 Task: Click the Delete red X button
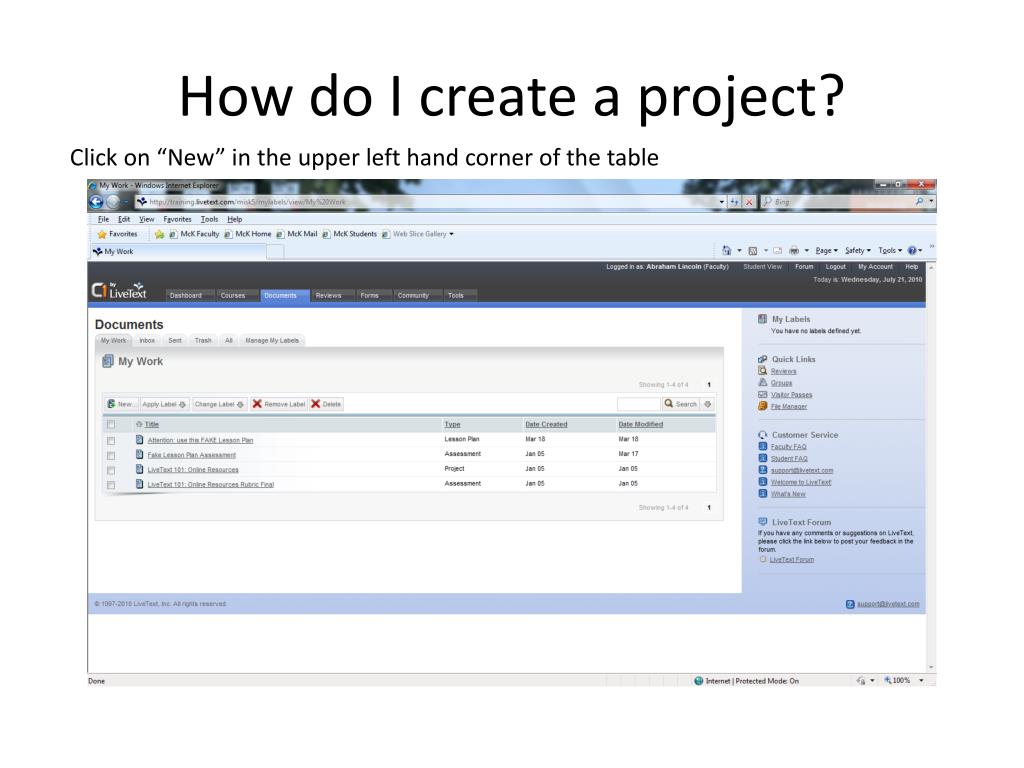326,404
